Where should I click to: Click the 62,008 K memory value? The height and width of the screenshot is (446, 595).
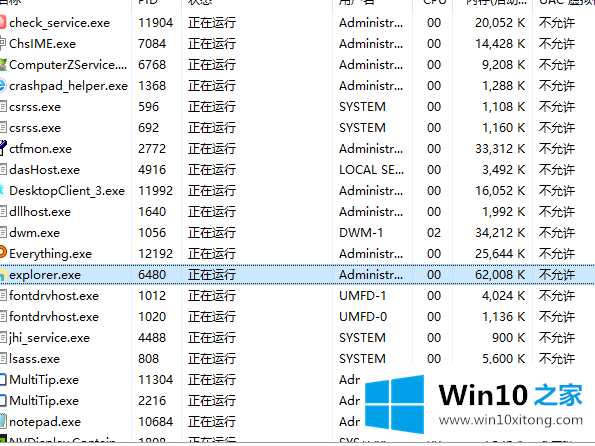(500, 275)
